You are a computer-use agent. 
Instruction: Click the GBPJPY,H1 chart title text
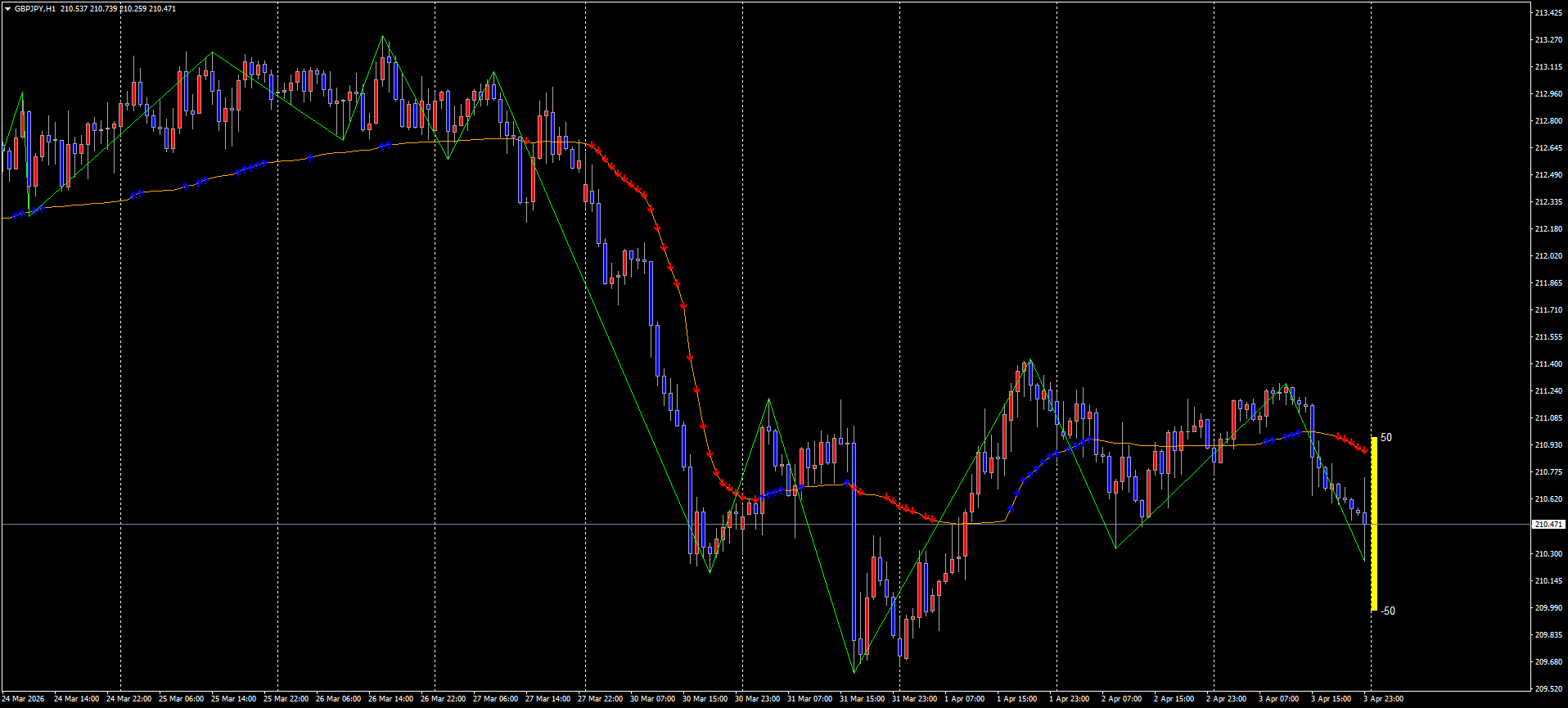click(x=35, y=9)
